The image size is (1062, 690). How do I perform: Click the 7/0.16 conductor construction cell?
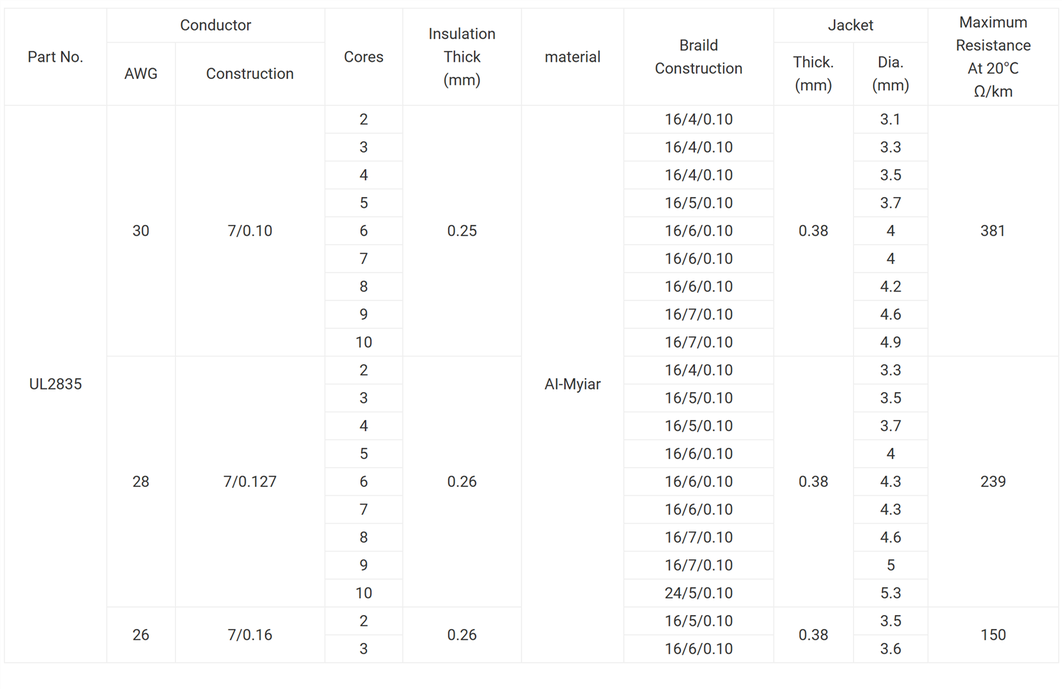pyautogui.click(x=250, y=634)
